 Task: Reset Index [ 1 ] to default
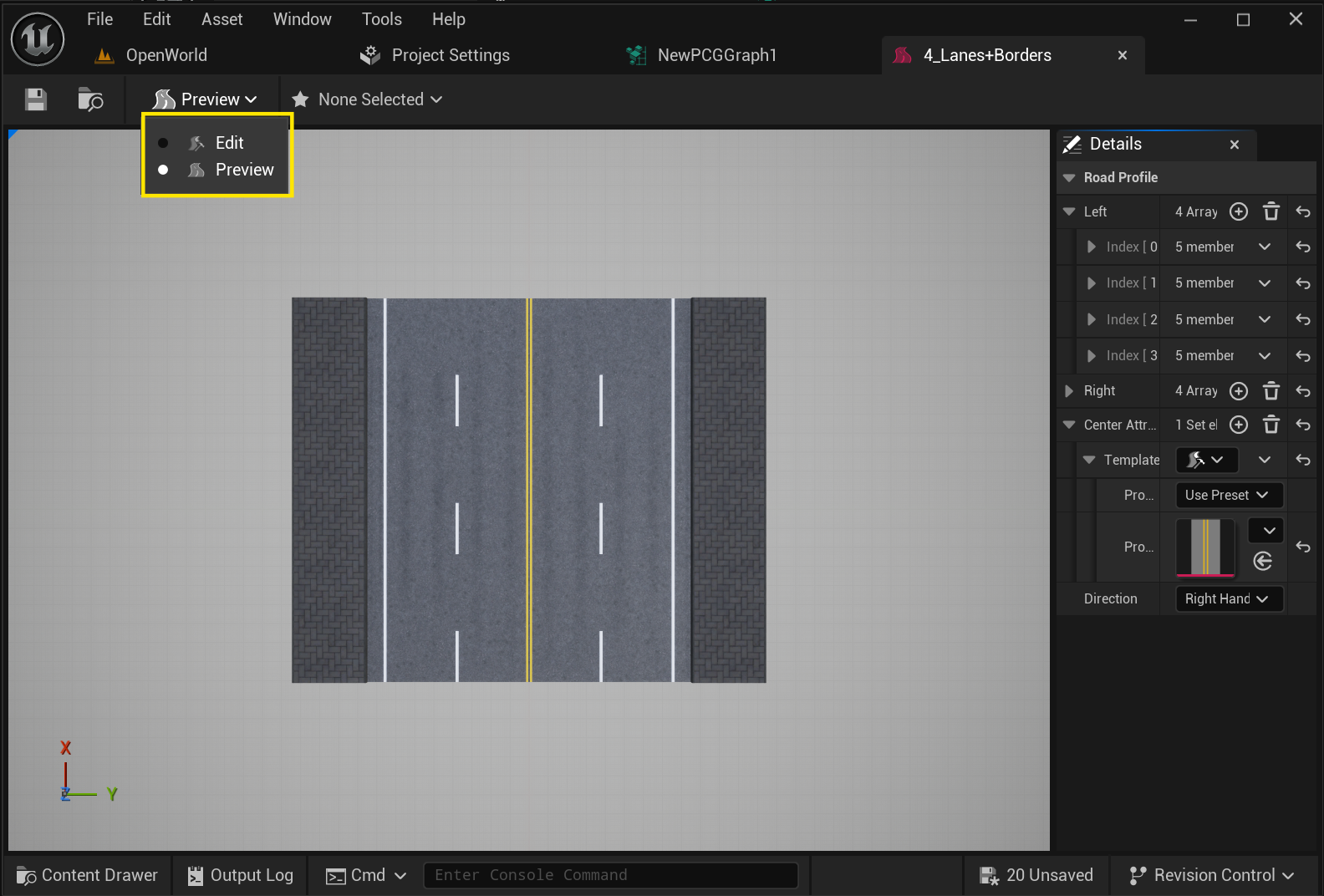[x=1303, y=283]
